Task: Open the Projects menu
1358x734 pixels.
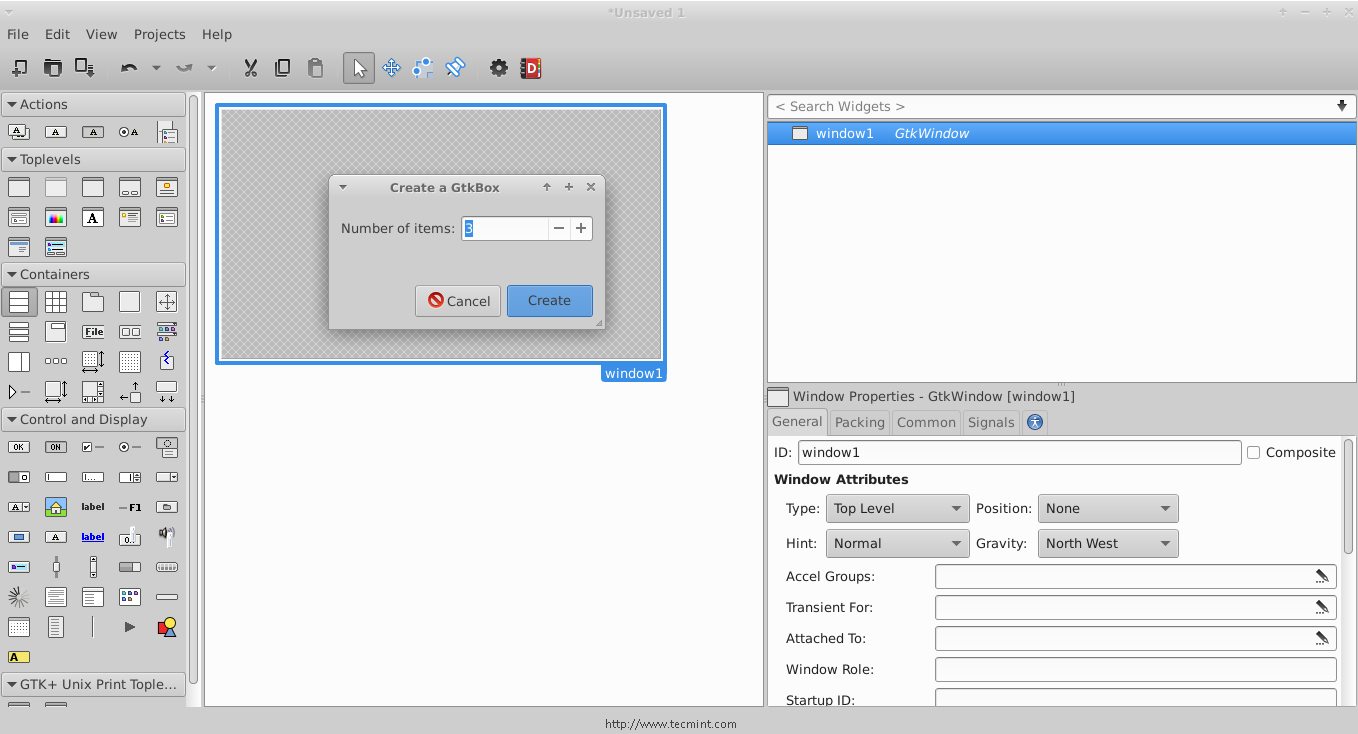Action: 159,34
